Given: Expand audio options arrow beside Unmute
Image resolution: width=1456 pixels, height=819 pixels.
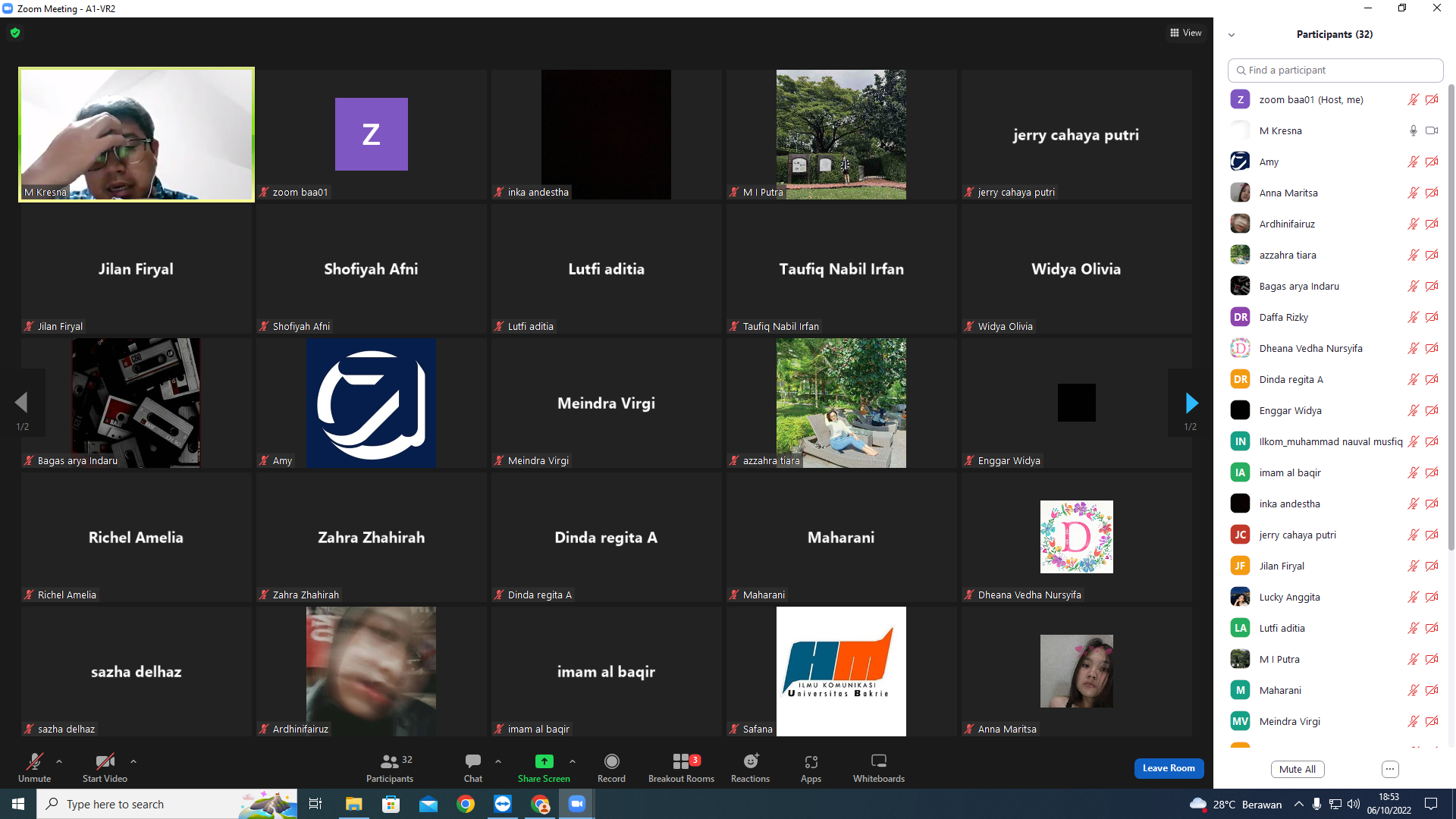Looking at the screenshot, I should [59, 761].
